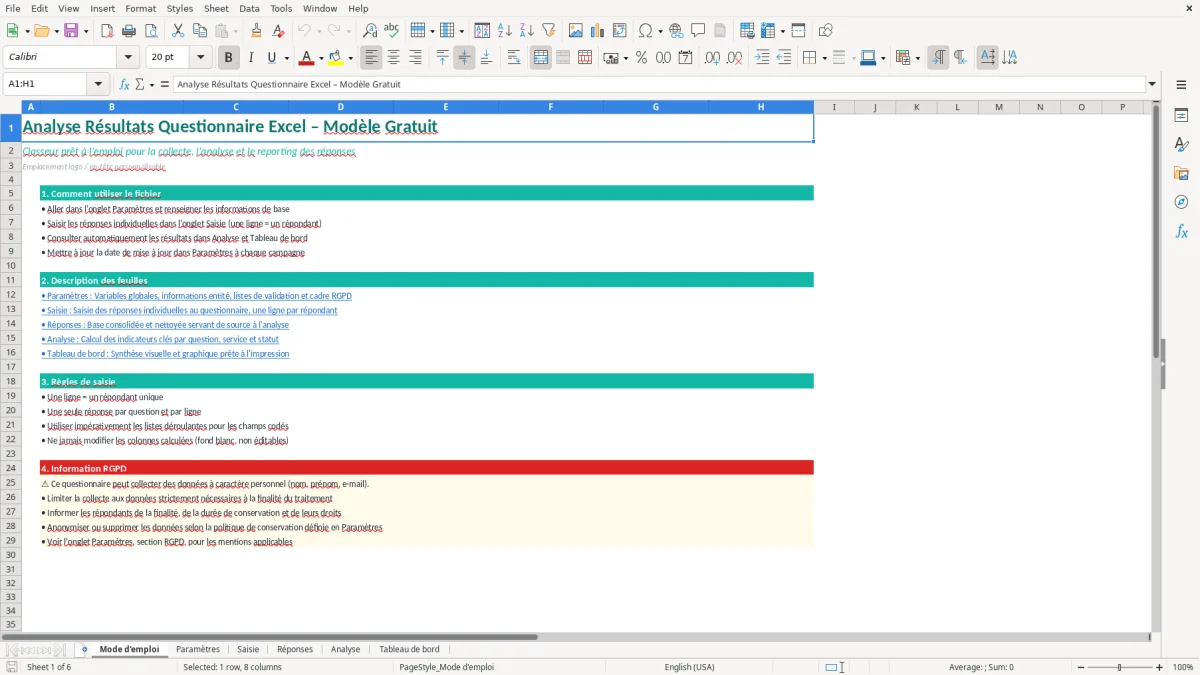This screenshot has width=1200, height=675.
Task: Switch to the Tableau de bord tab
Action: click(x=409, y=649)
